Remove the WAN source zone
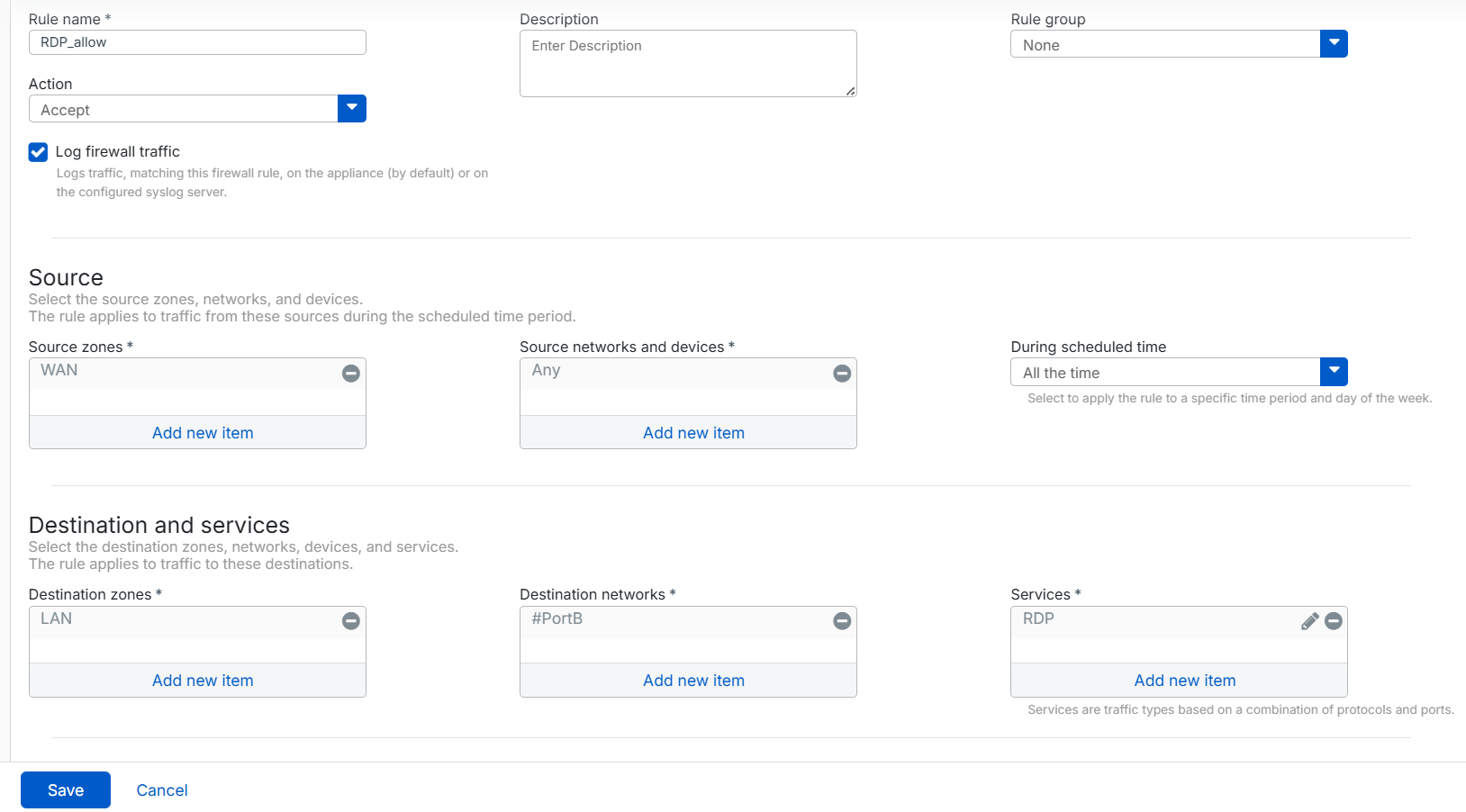1466x812 pixels. coord(350,373)
